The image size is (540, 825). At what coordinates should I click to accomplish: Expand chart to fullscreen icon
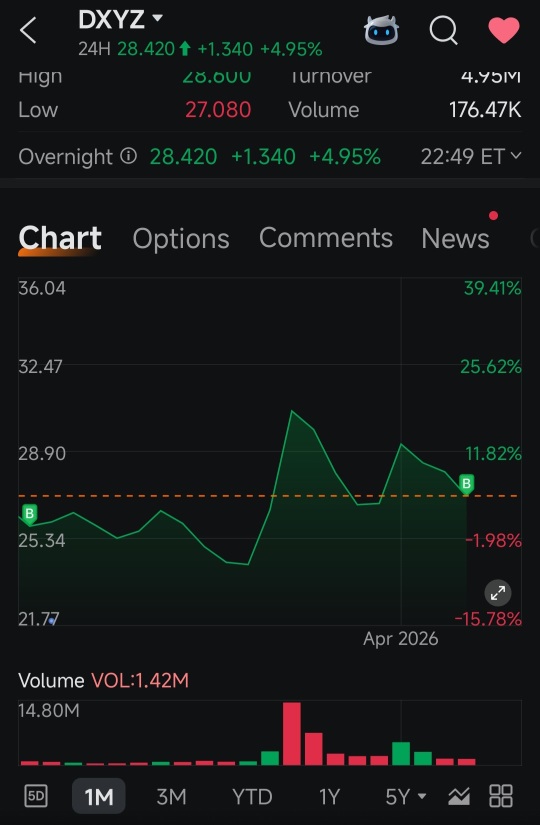[x=497, y=593]
